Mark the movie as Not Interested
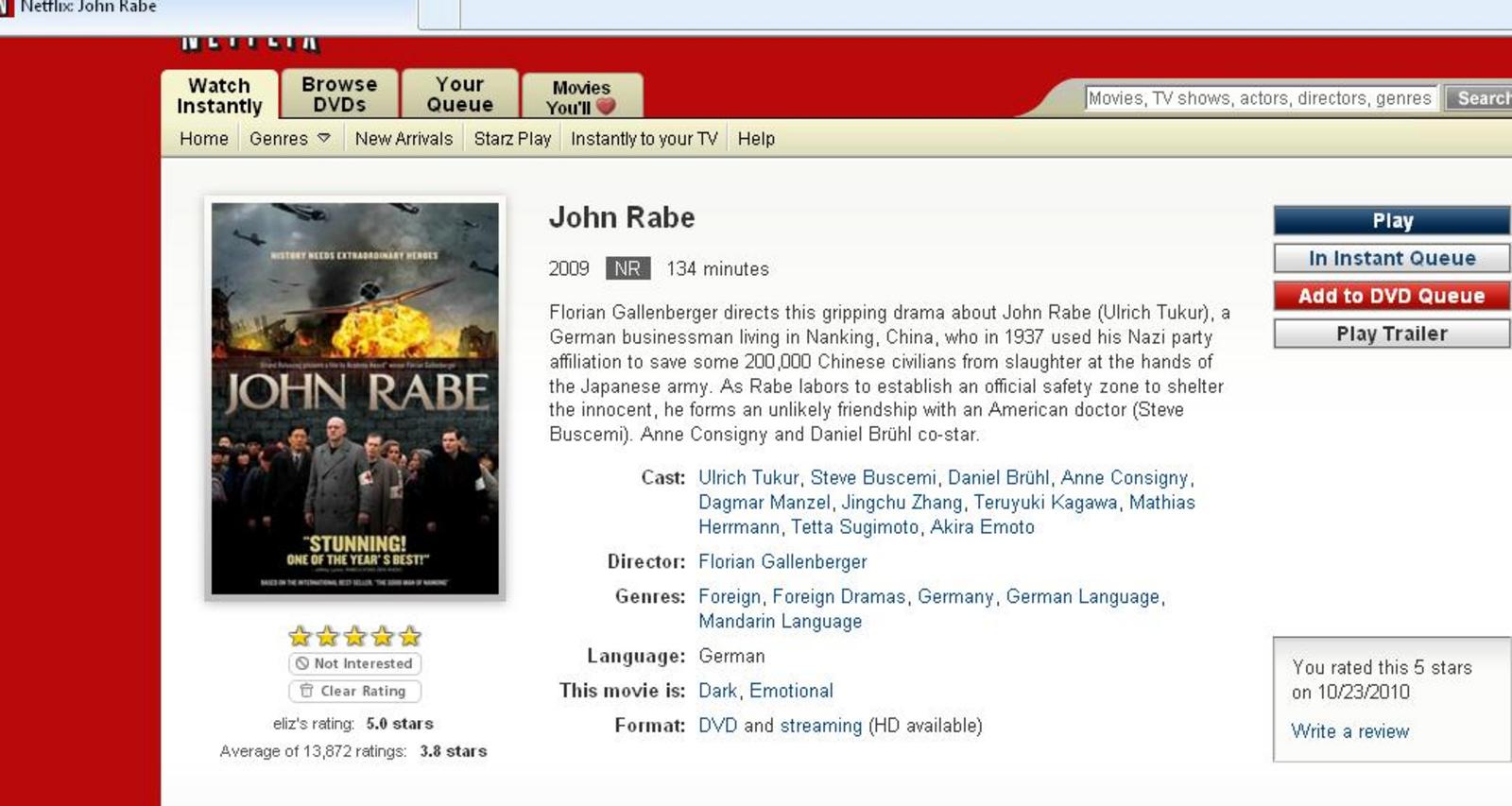The image size is (1512, 806). (x=354, y=663)
